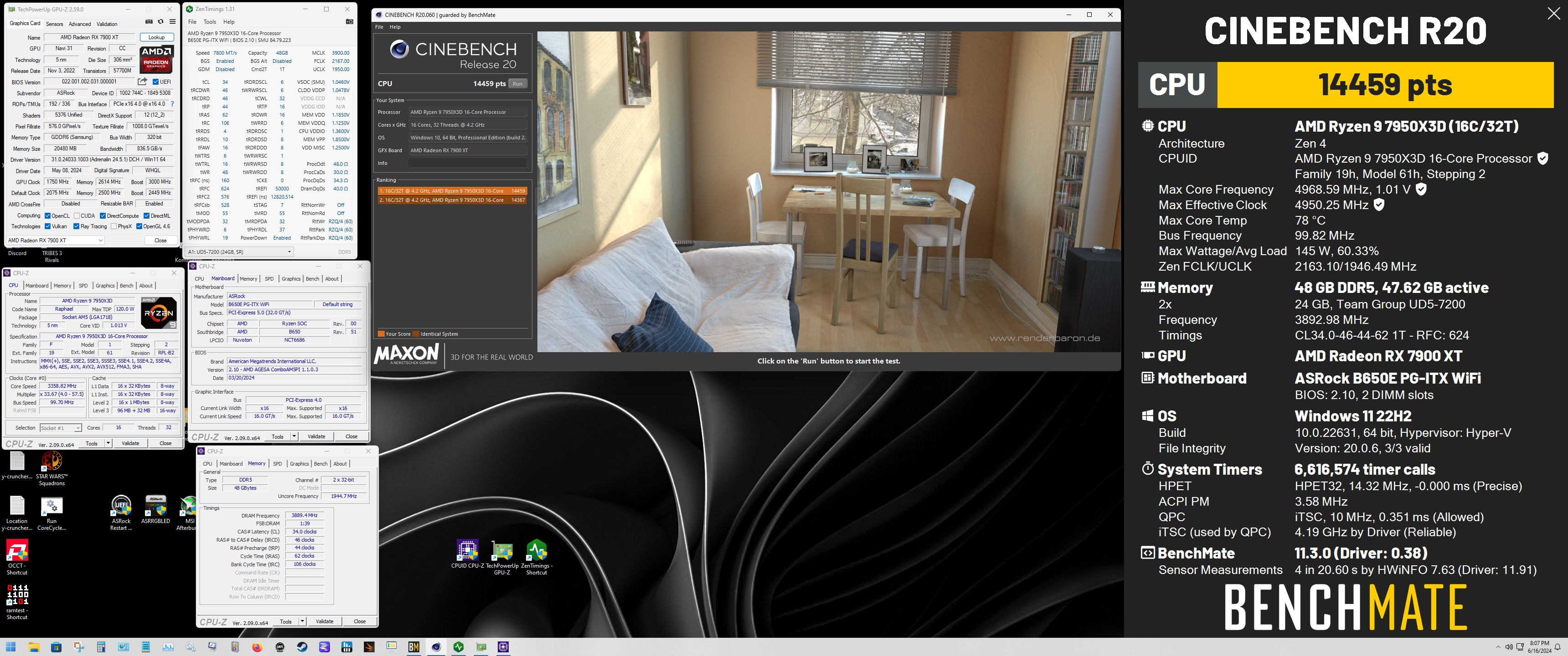Open the Tools menu in ZenTimings
Screen dimensions: 1568x656
click(210, 22)
